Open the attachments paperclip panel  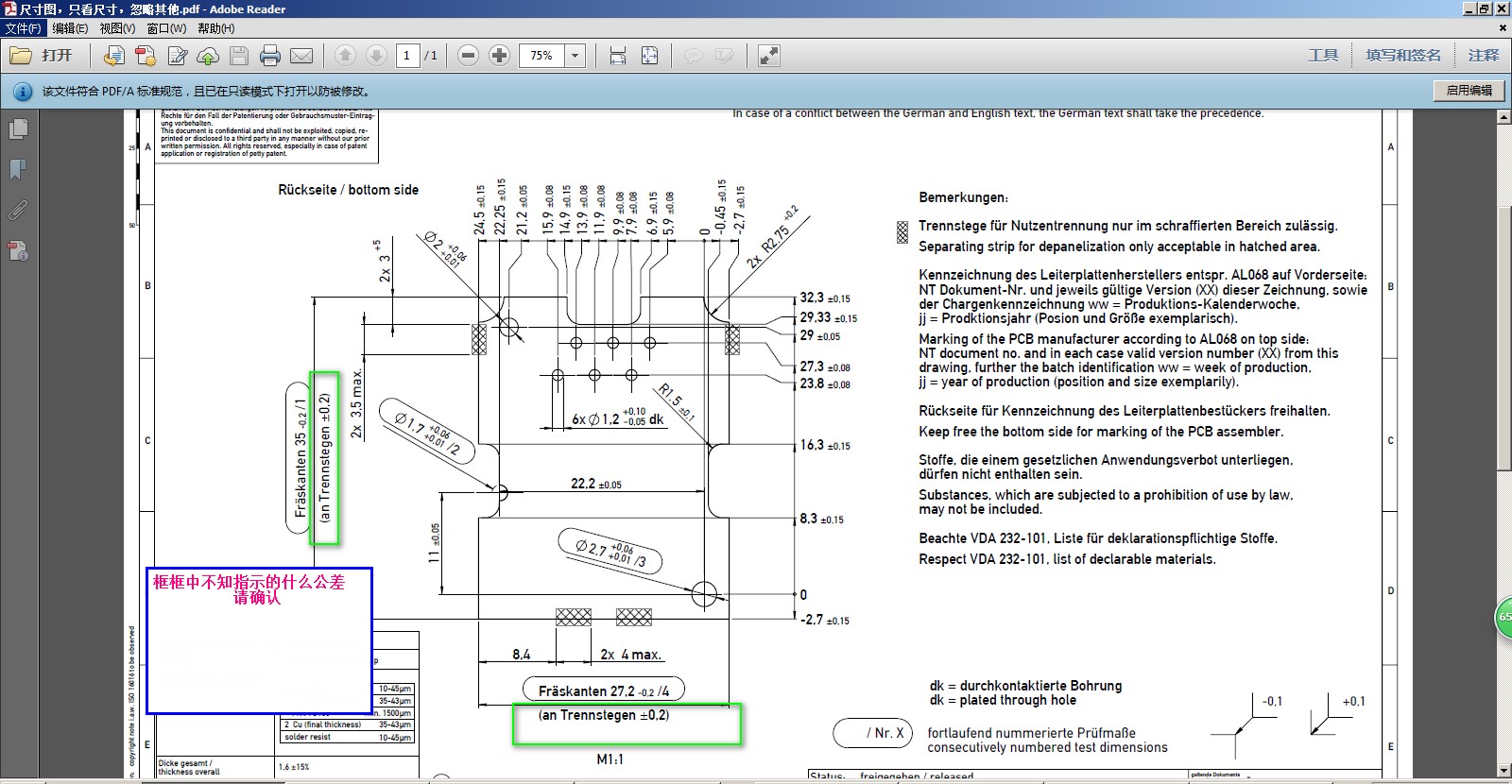point(18,211)
